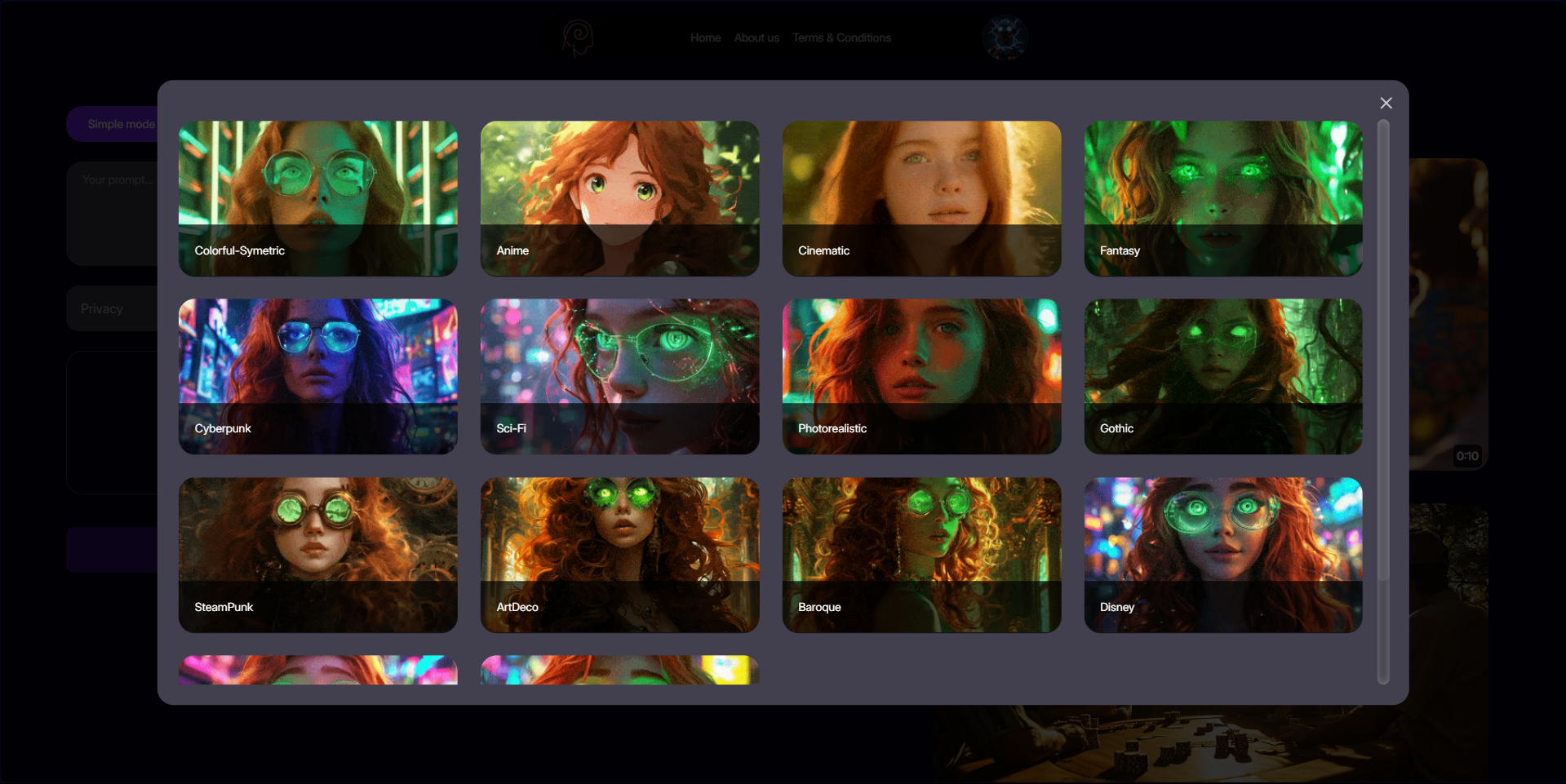Viewport: 1566px width, 784px height.
Task: Select the Colorful-Symetric style thumbnail
Action: (x=318, y=198)
